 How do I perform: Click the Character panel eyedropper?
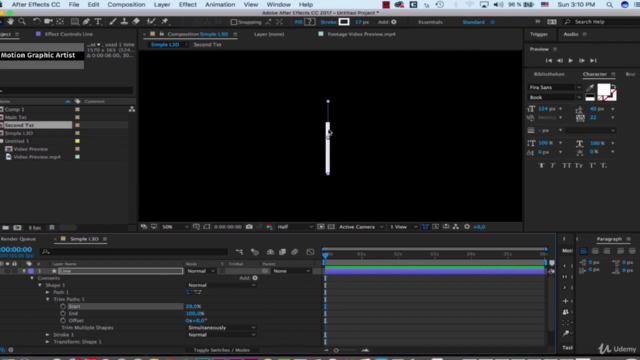click(590, 87)
